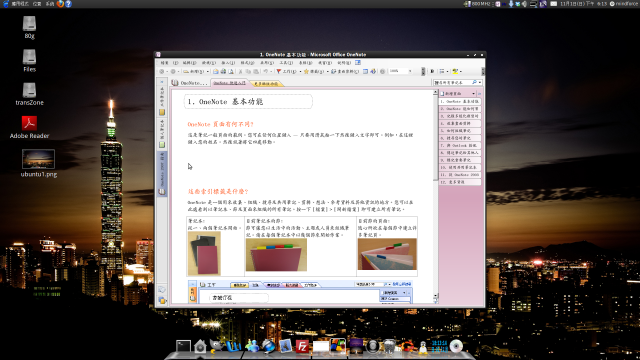Open the Files drive desktop icon
640x360 pixels.
click(x=29, y=60)
